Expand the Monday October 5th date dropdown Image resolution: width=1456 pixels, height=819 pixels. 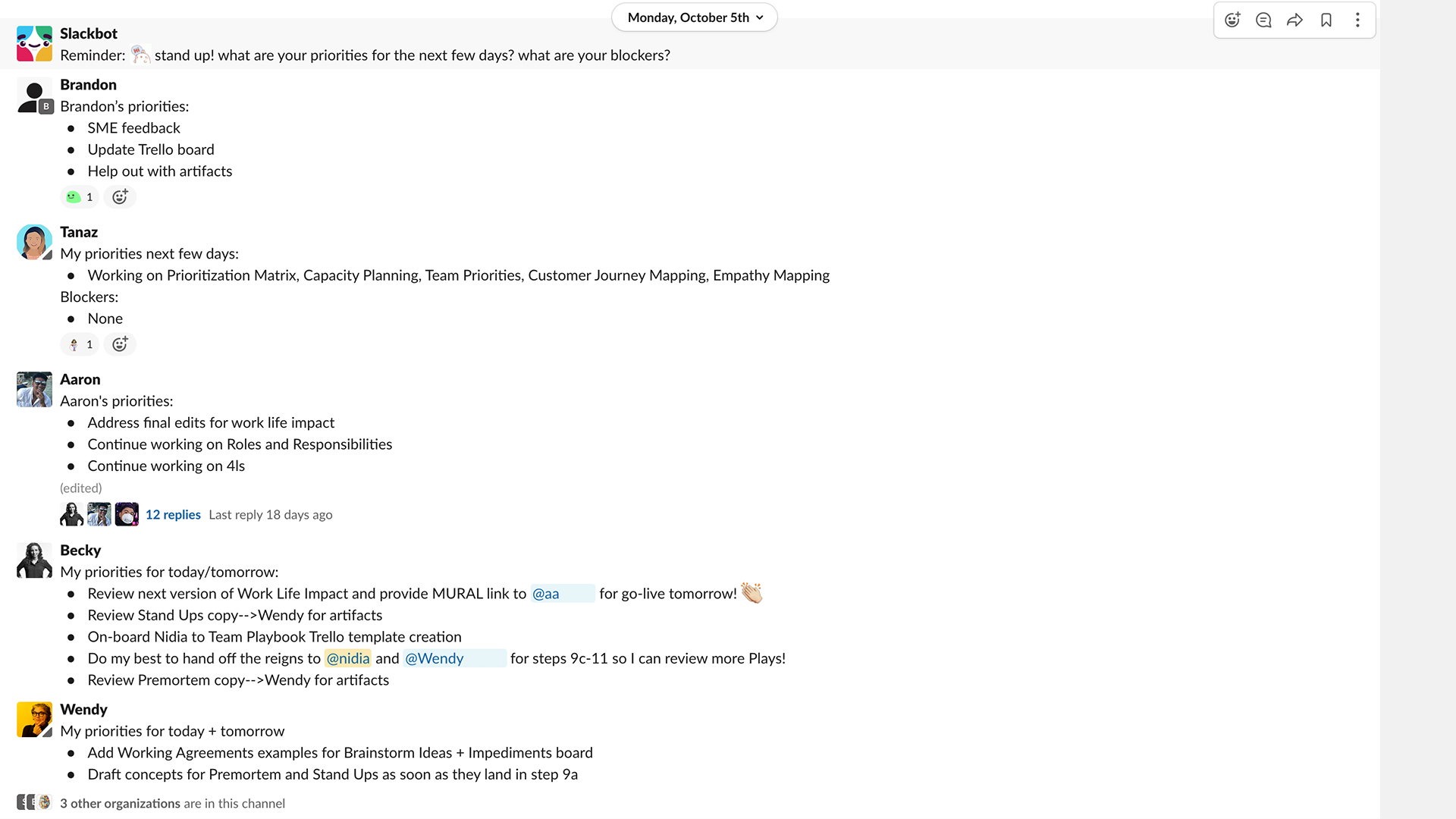click(x=695, y=17)
